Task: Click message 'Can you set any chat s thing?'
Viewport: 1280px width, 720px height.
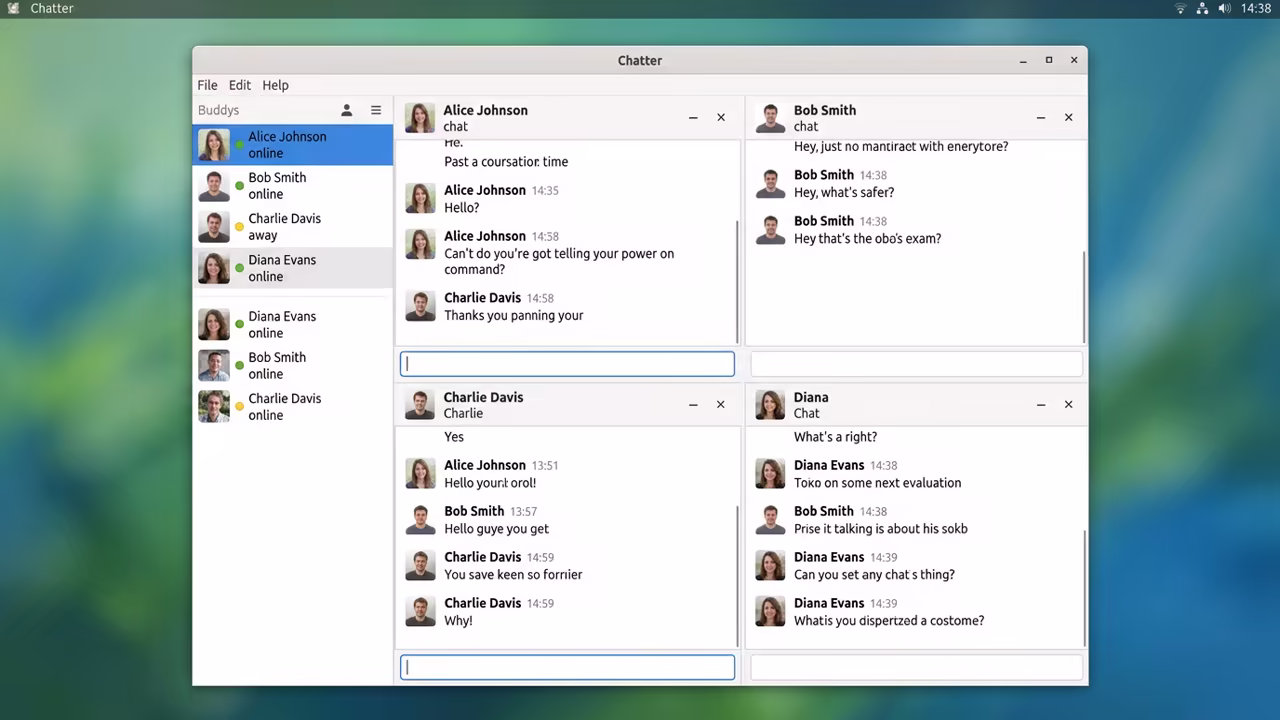Action: [x=874, y=574]
